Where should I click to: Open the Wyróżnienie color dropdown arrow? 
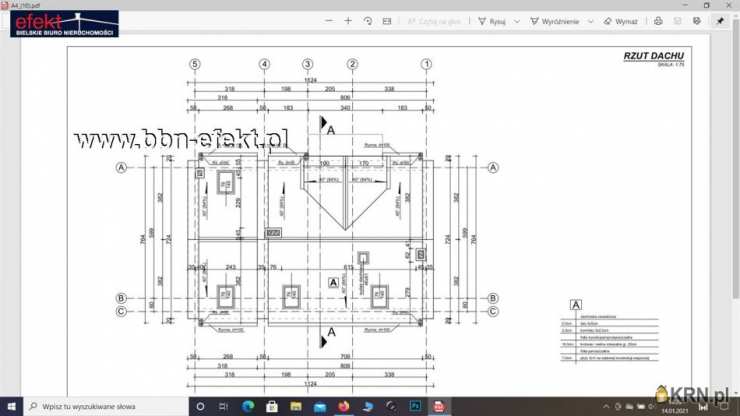(591, 21)
